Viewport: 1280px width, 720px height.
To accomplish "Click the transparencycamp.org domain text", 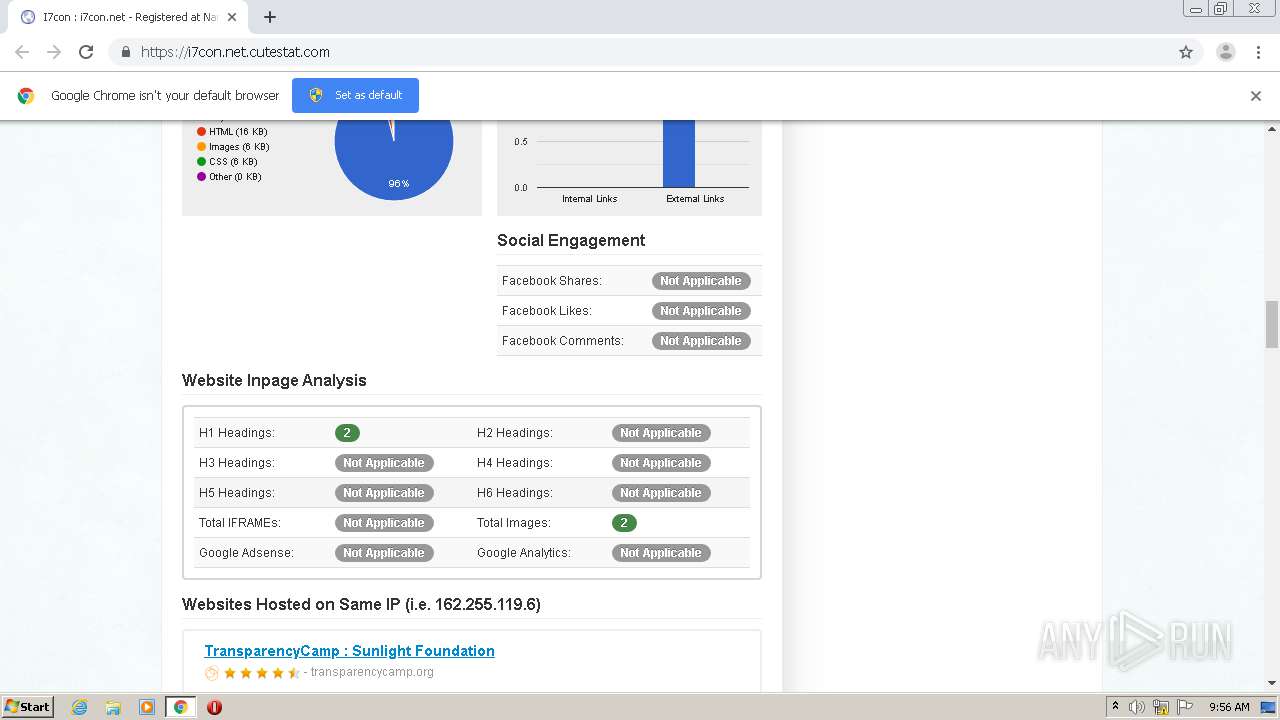I will tap(372, 672).
